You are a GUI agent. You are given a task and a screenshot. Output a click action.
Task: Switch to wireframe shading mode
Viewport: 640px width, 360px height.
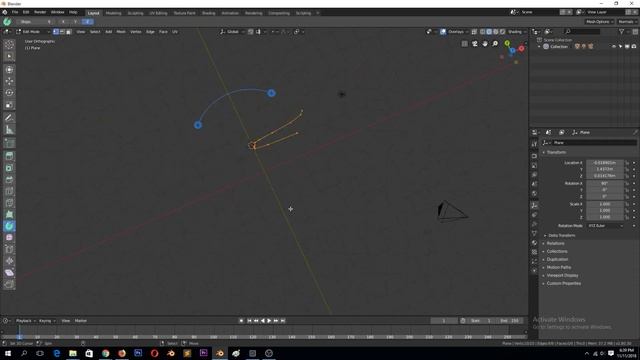pyautogui.click(x=482, y=31)
